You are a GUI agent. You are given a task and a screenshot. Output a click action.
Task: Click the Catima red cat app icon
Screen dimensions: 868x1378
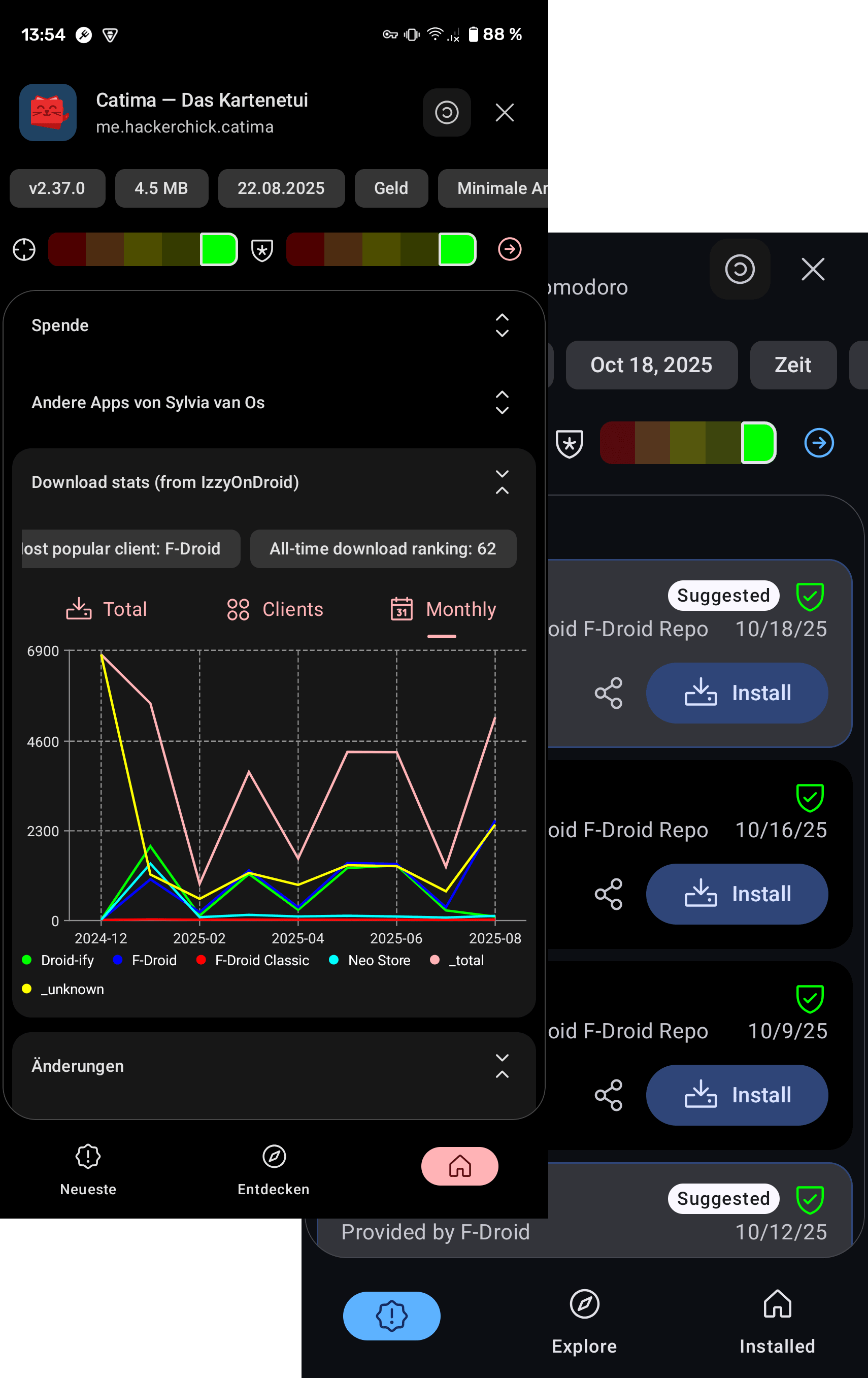(x=48, y=112)
